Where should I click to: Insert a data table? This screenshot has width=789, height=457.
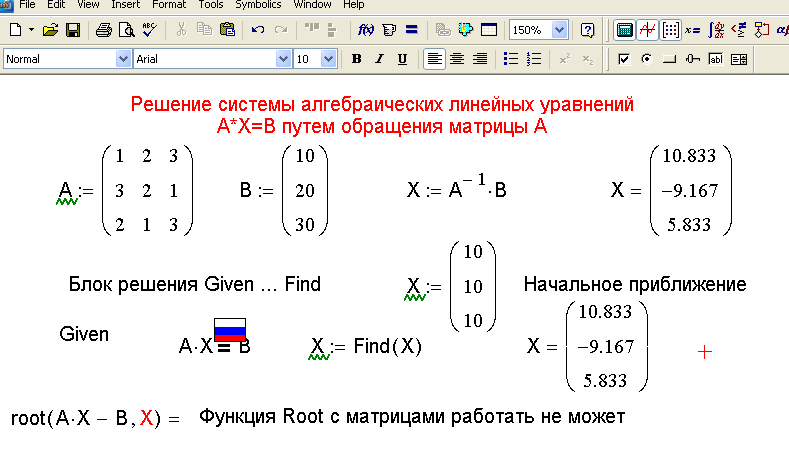pos(489,30)
